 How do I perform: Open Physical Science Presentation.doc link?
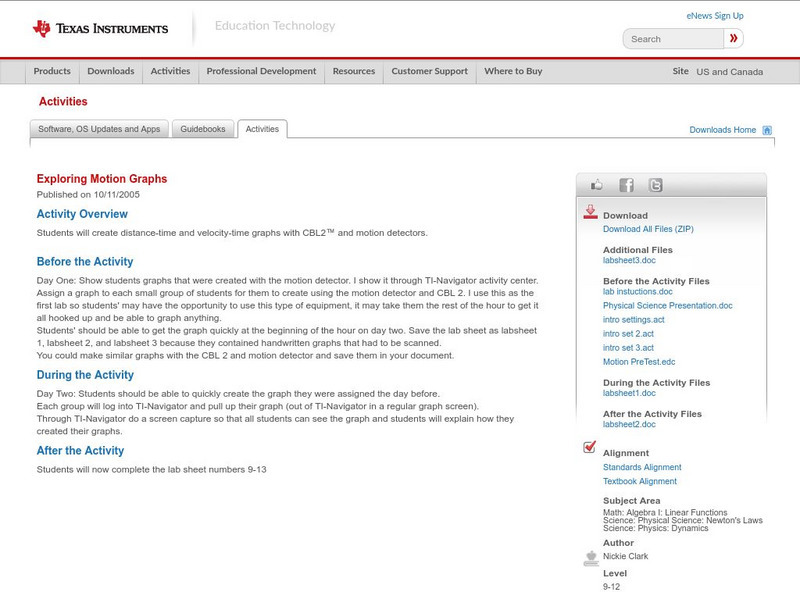(x=667, y=306)
